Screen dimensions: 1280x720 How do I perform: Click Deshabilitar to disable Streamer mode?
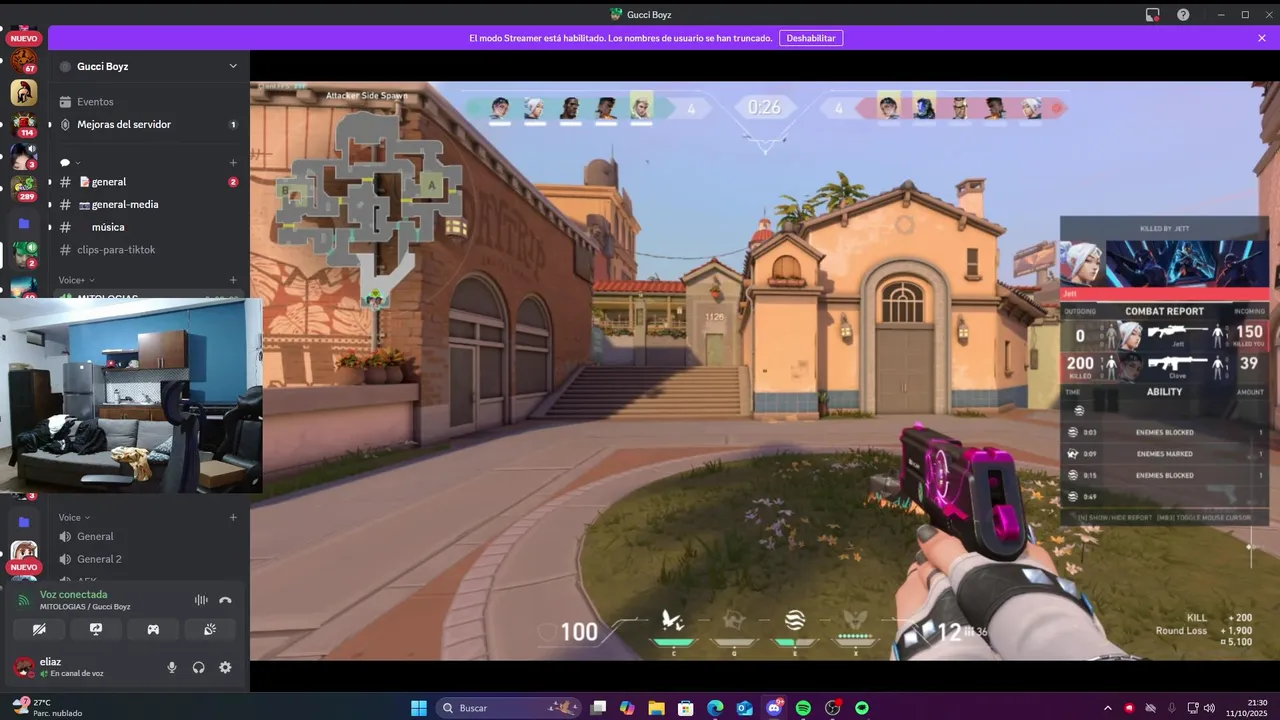[x=811, y=38]
